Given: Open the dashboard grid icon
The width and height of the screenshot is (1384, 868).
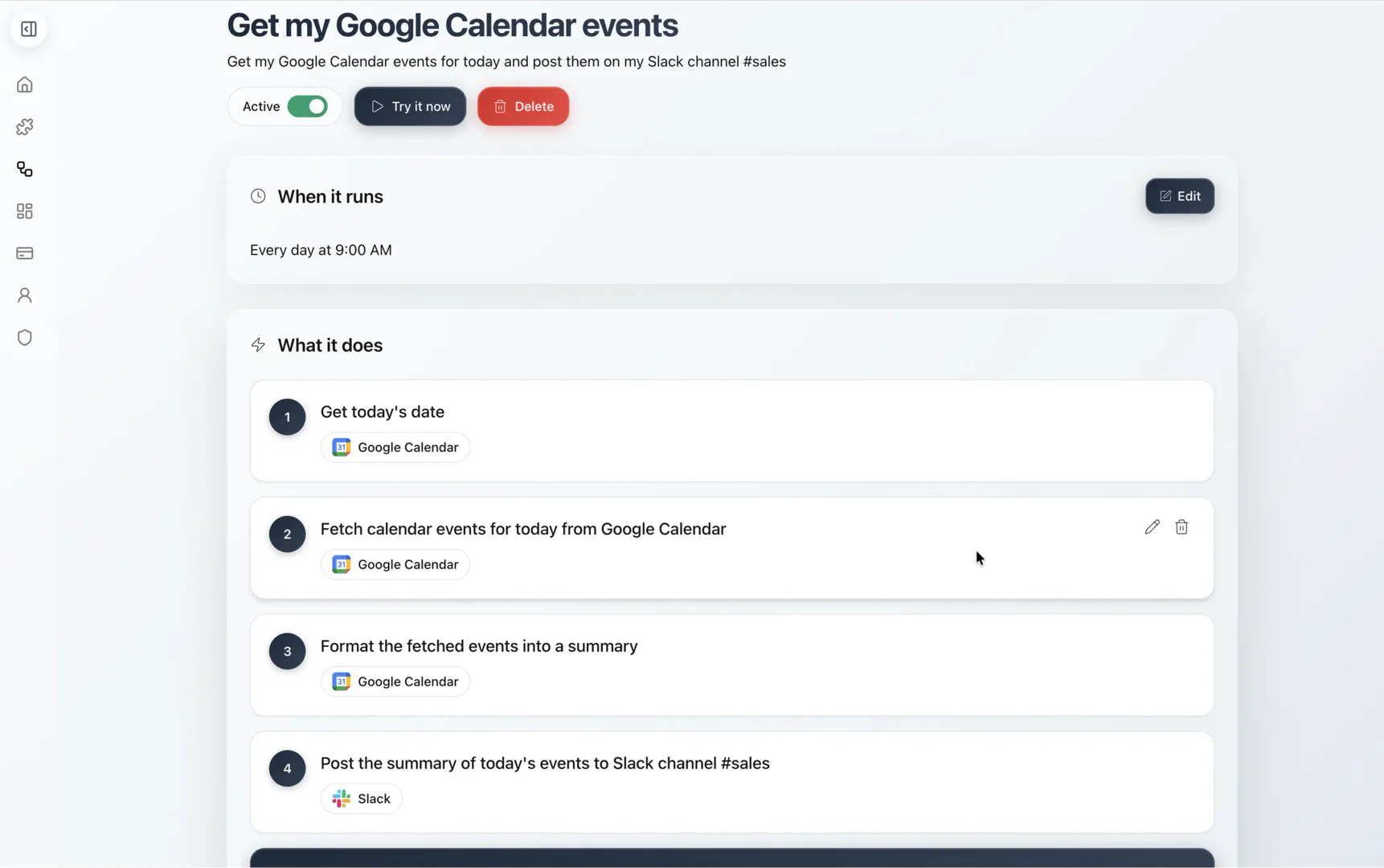Looking at the screenshot, I should click(25, 211).
